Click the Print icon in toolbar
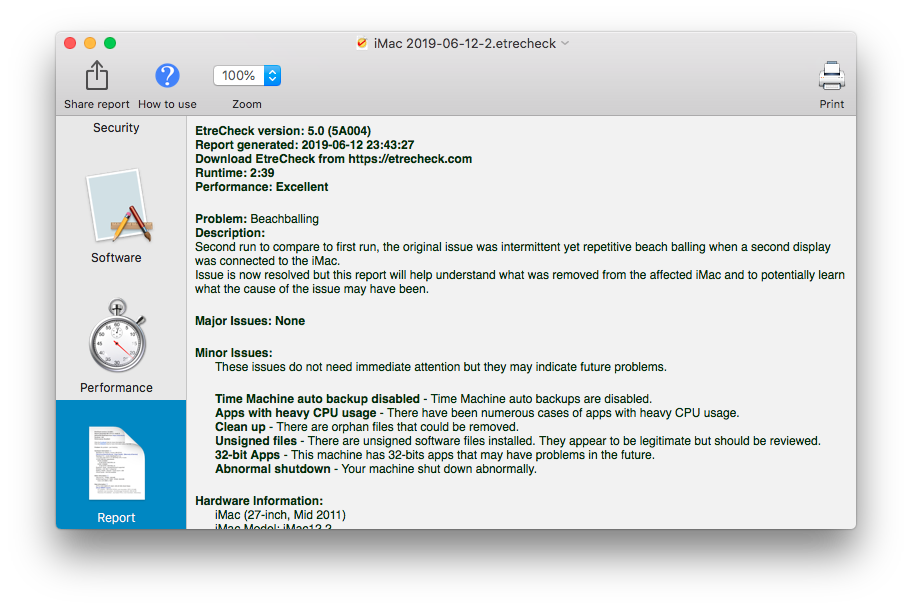 tap(831, 76)
